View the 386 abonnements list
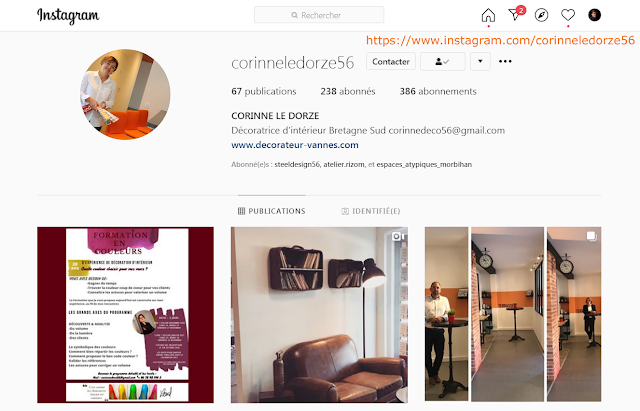 (438, 91)
